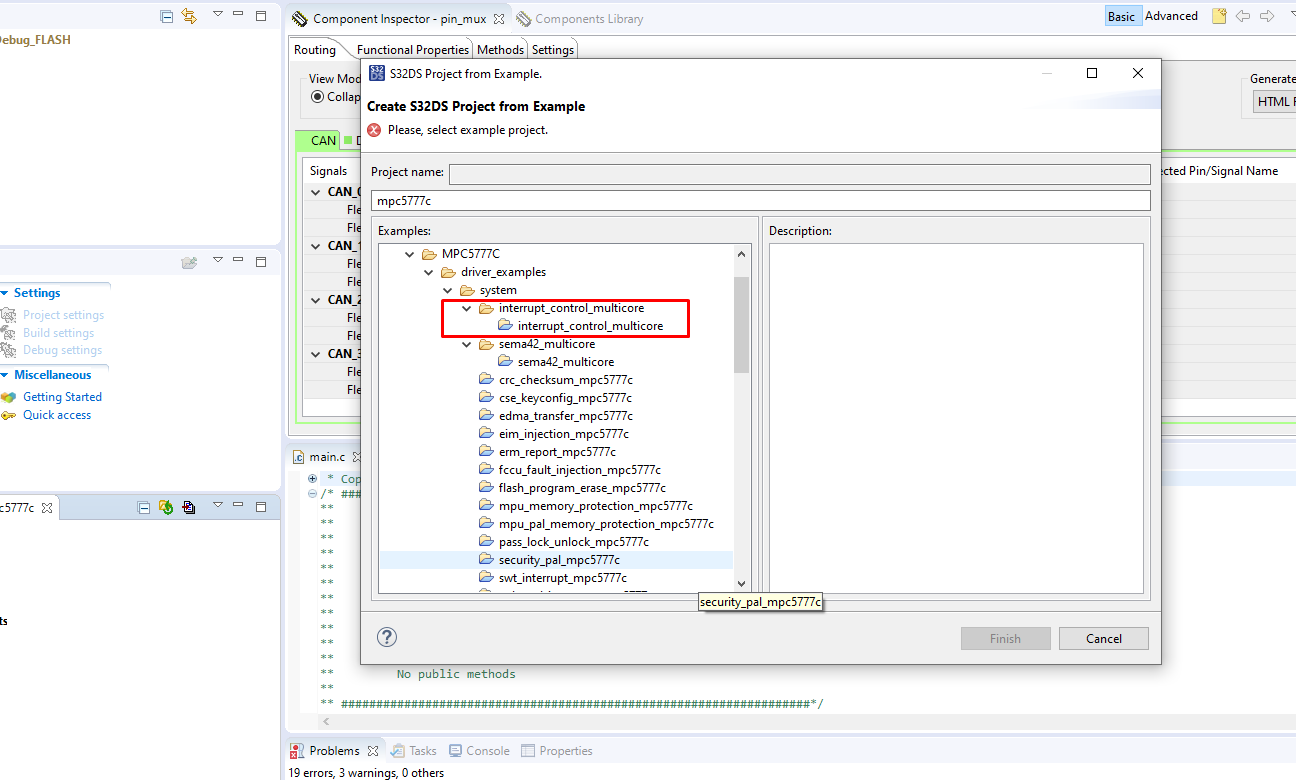Switch to Advanced mode
Image resolution: width=1296 pixels, height=780 pixels.
(1171, 15)
